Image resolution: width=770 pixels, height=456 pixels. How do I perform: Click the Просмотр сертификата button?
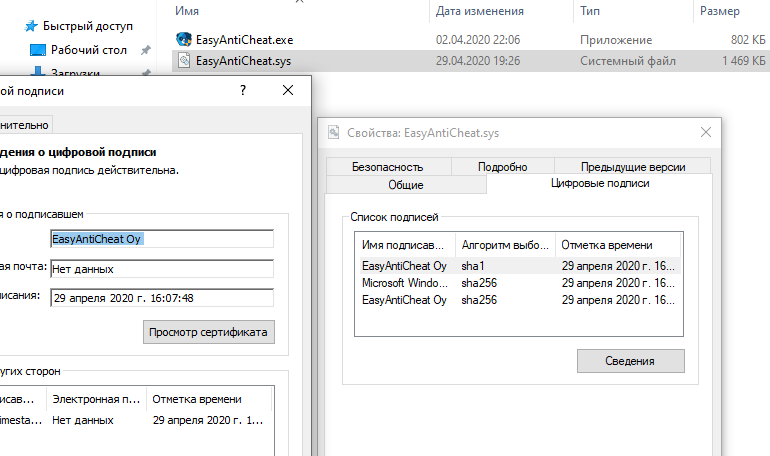pos(208,332)
